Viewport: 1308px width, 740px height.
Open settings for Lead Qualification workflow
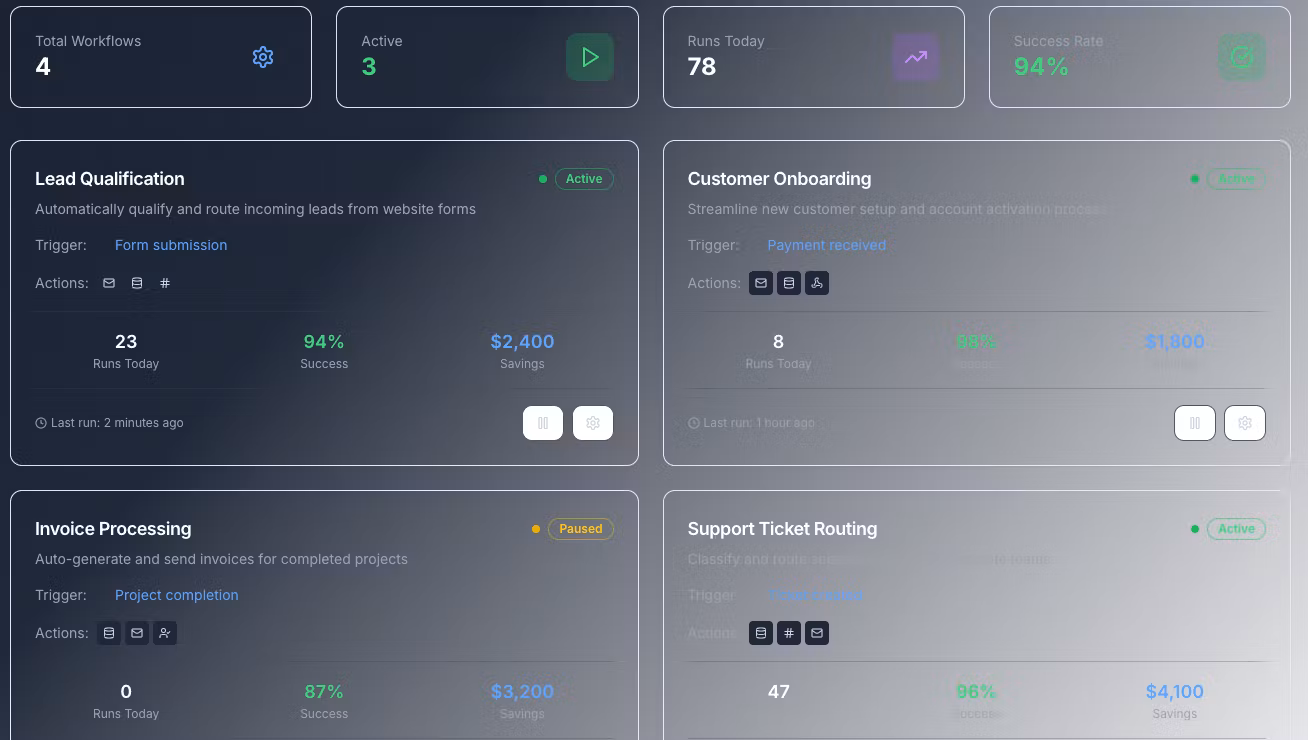(x=593, y=423)
